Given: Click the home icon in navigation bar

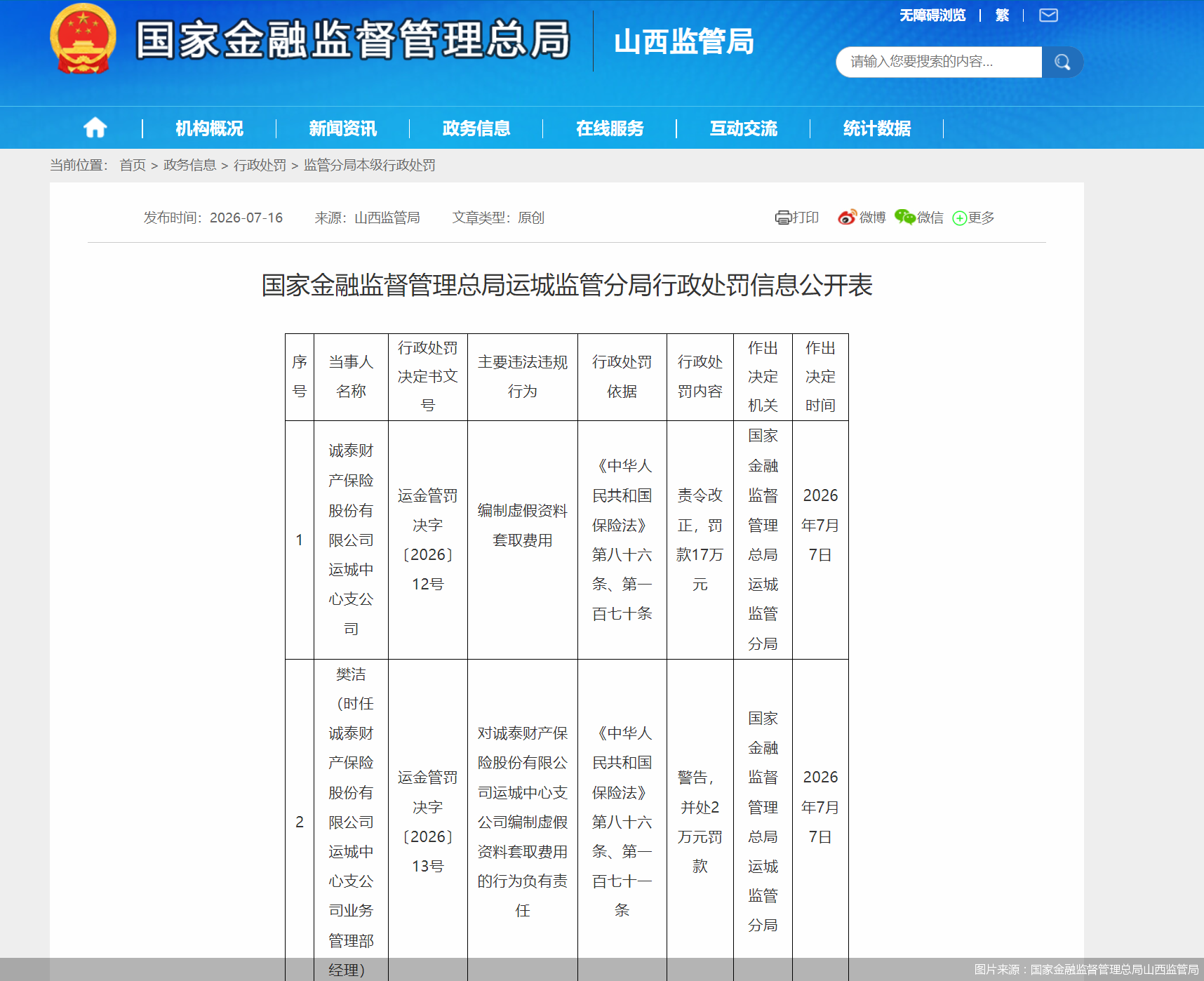Looking at the screenshot, I should pyautogui.click(x=95, y=128).
